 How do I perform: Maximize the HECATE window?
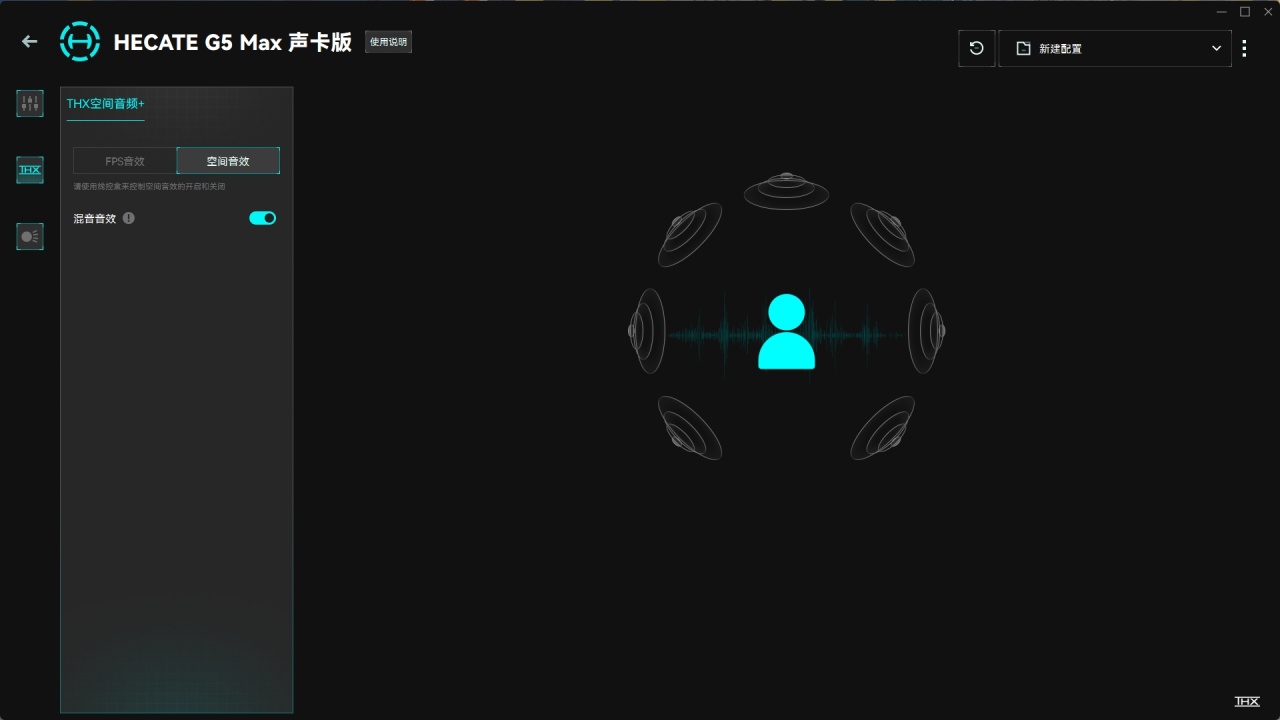point(1245,11)
